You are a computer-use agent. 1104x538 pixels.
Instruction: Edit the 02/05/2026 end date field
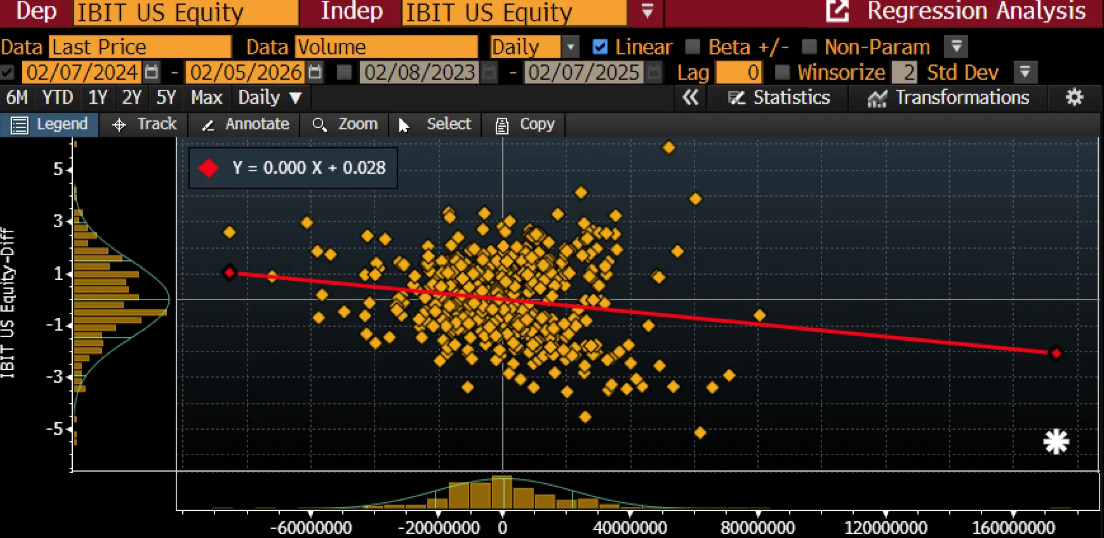point(246,72)
